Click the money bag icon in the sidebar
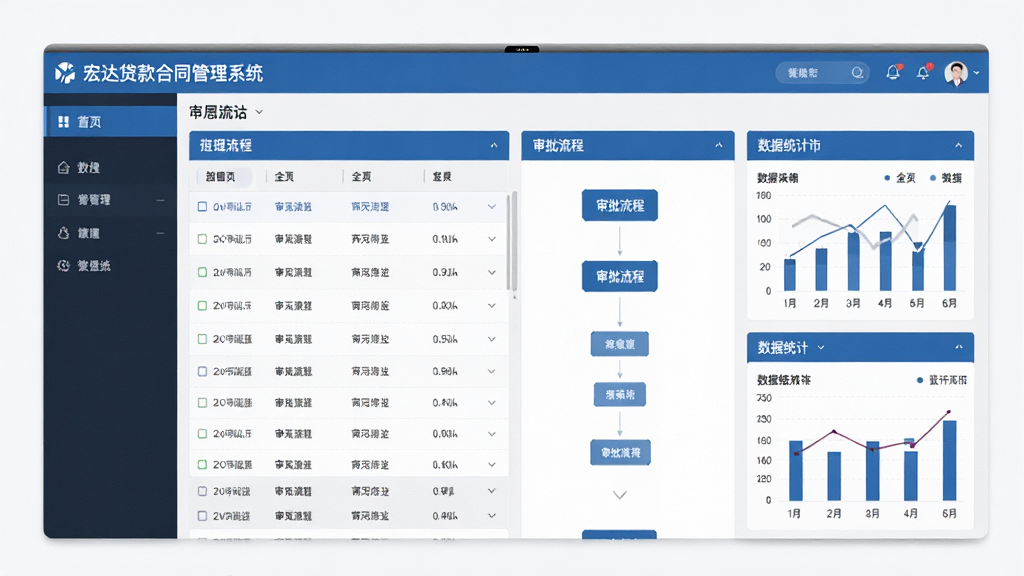The height and width of the screenshot is (576, 1024). [63, 233]
